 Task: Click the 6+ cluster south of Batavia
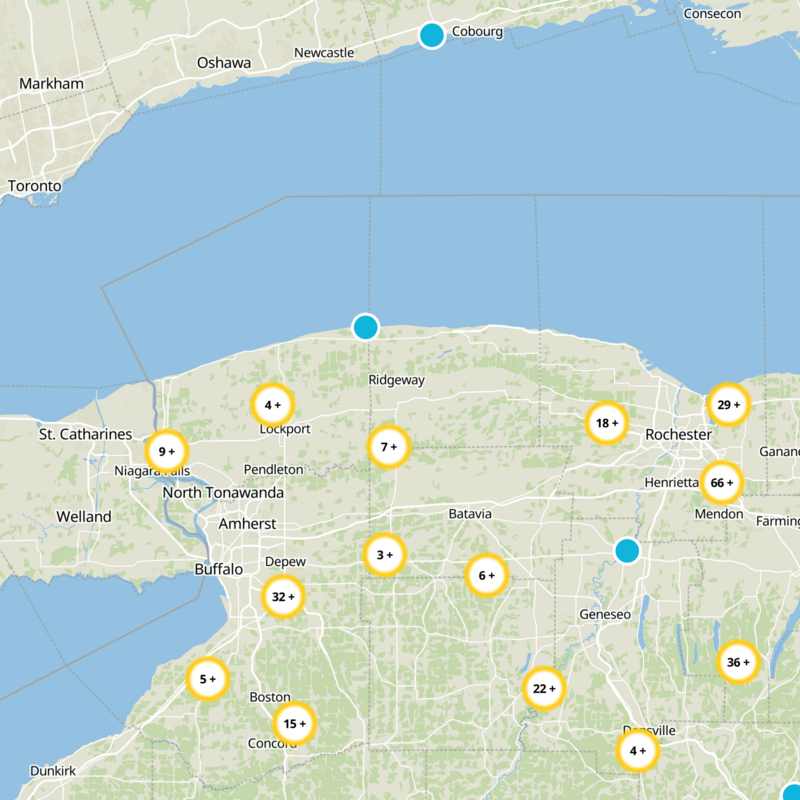(x=487, y=576)
